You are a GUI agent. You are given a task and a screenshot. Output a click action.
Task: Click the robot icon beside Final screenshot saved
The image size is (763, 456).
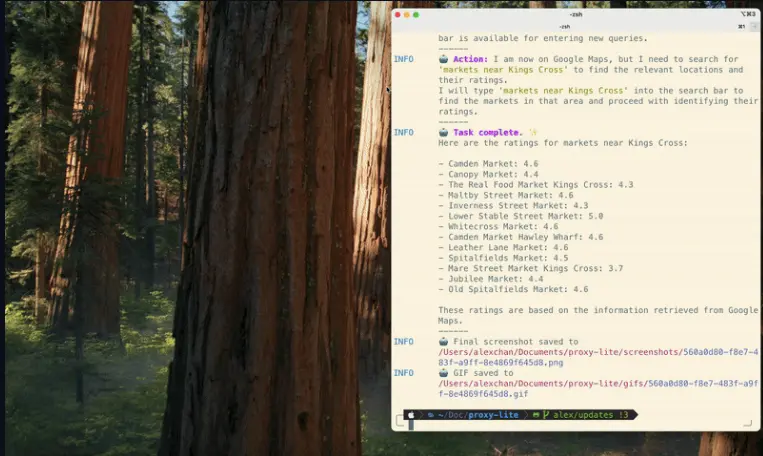[443, 342]
